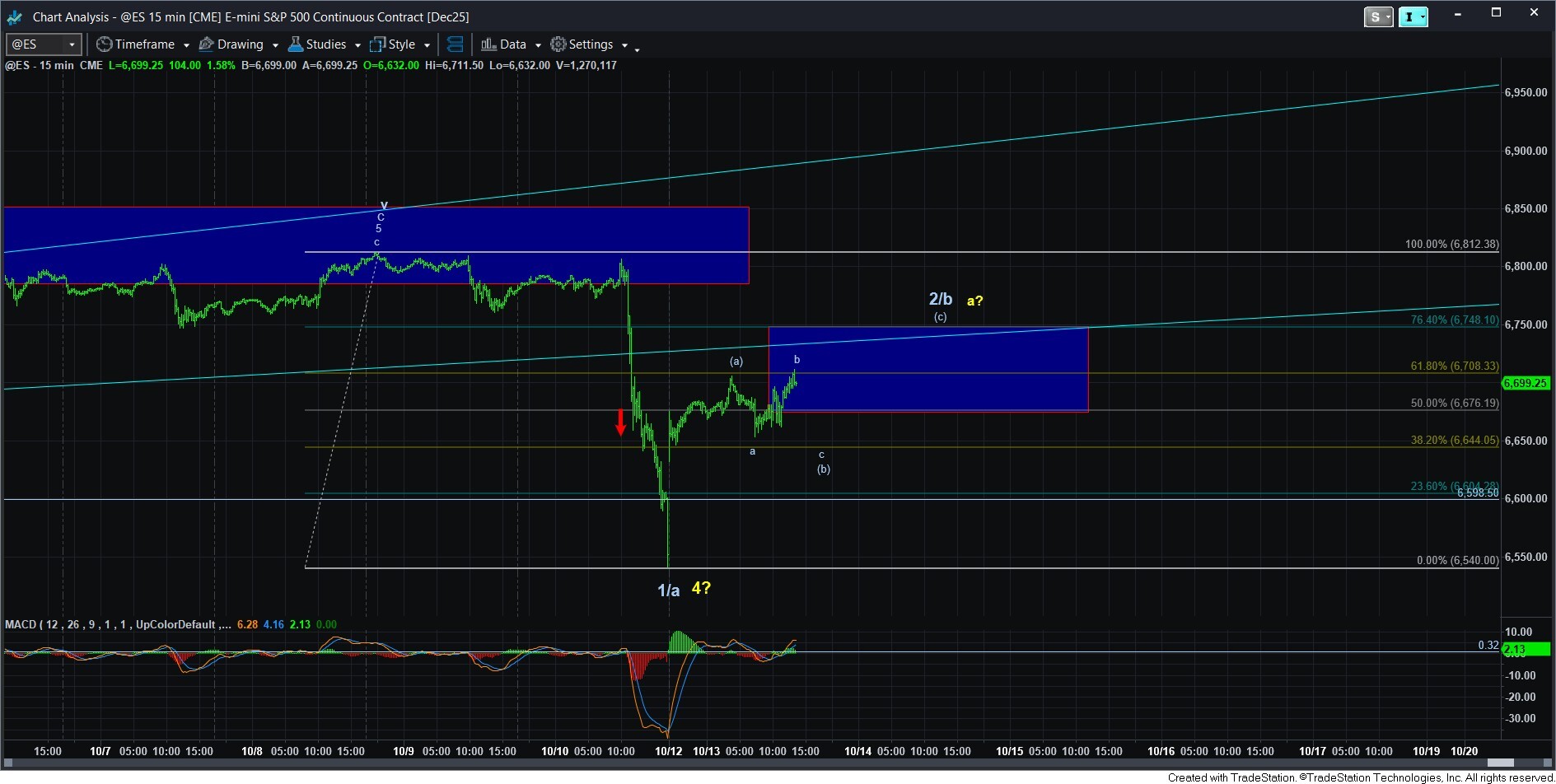Click the Style overlapping squares icon

click(378, 44)
